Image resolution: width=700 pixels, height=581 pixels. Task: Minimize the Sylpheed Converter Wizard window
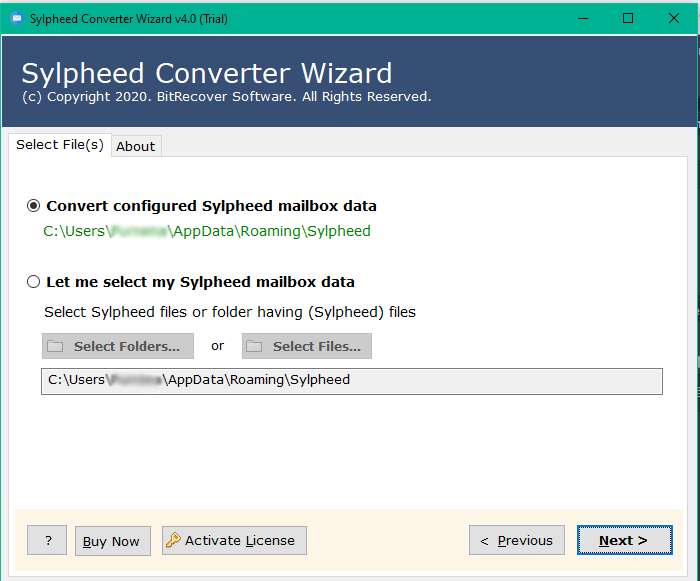pyautogui.click(x=580, y=18)
